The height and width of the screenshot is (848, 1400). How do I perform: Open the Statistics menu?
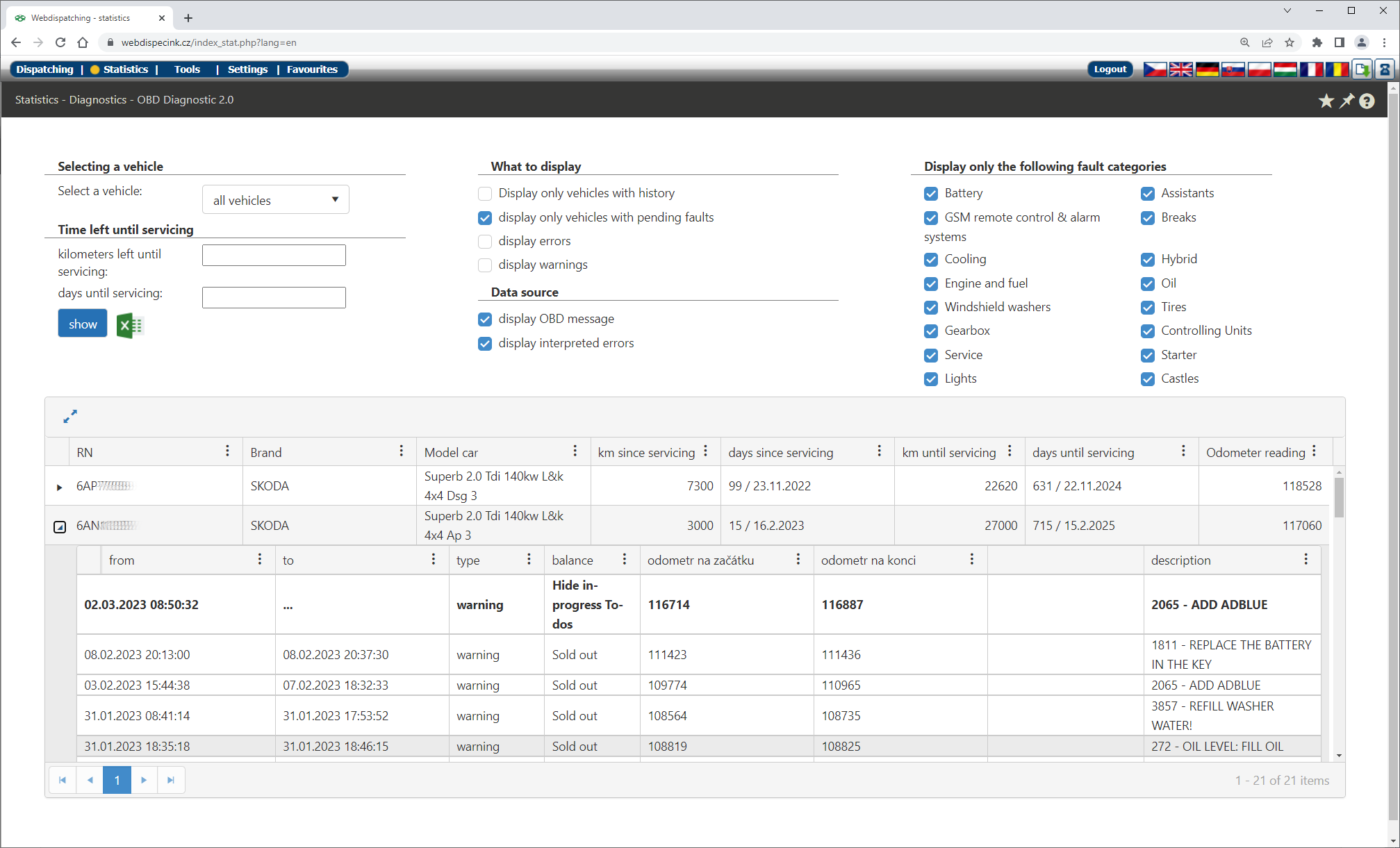[125, 69]
